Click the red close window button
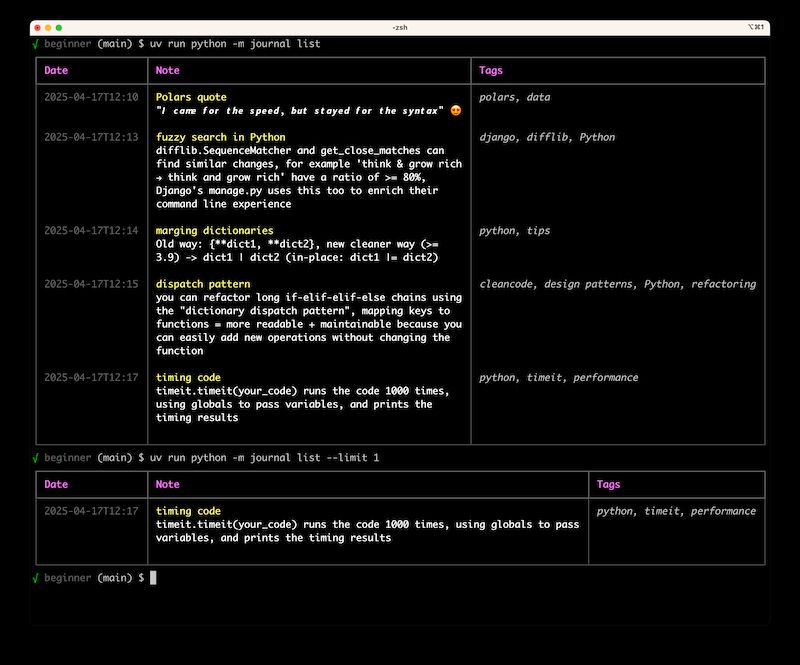Viewport: 800px width, 665px height. coord(37,28)
